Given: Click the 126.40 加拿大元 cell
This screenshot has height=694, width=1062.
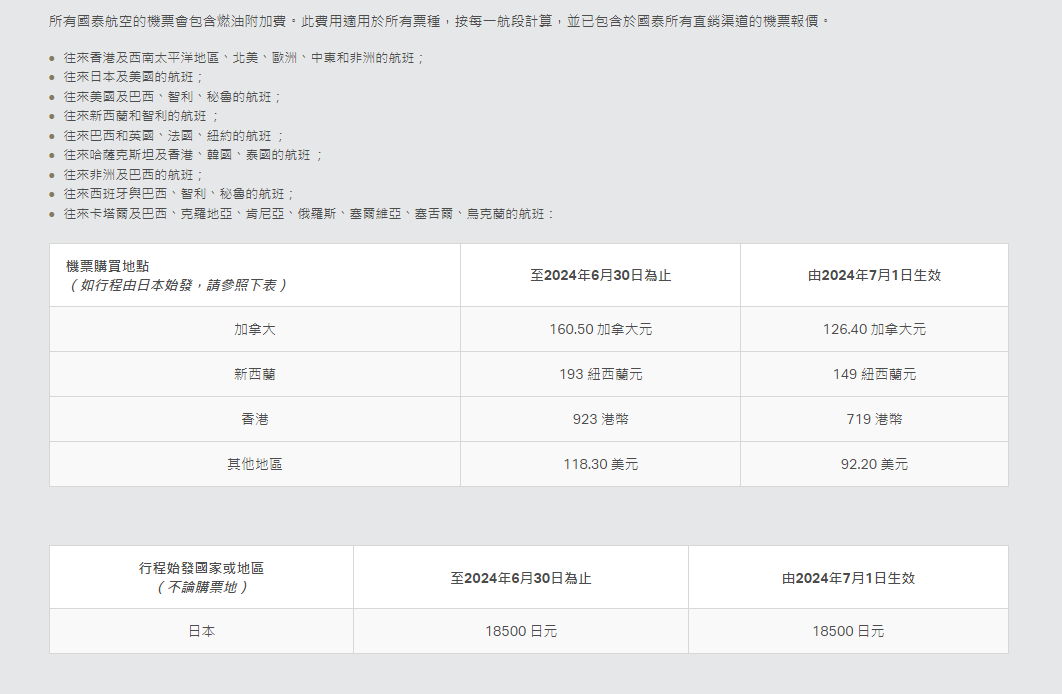Looking at the screenshot, I should pos(874,329).
